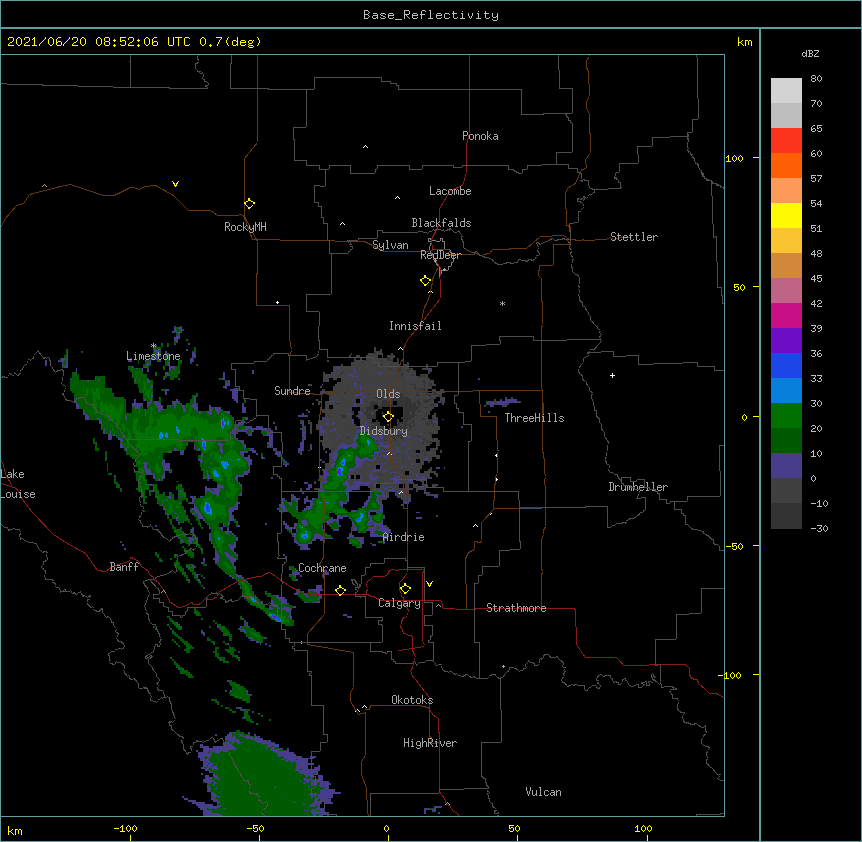Click the Airdrie city label
Screen dimensions: 862x842
(x=404, y=537)
